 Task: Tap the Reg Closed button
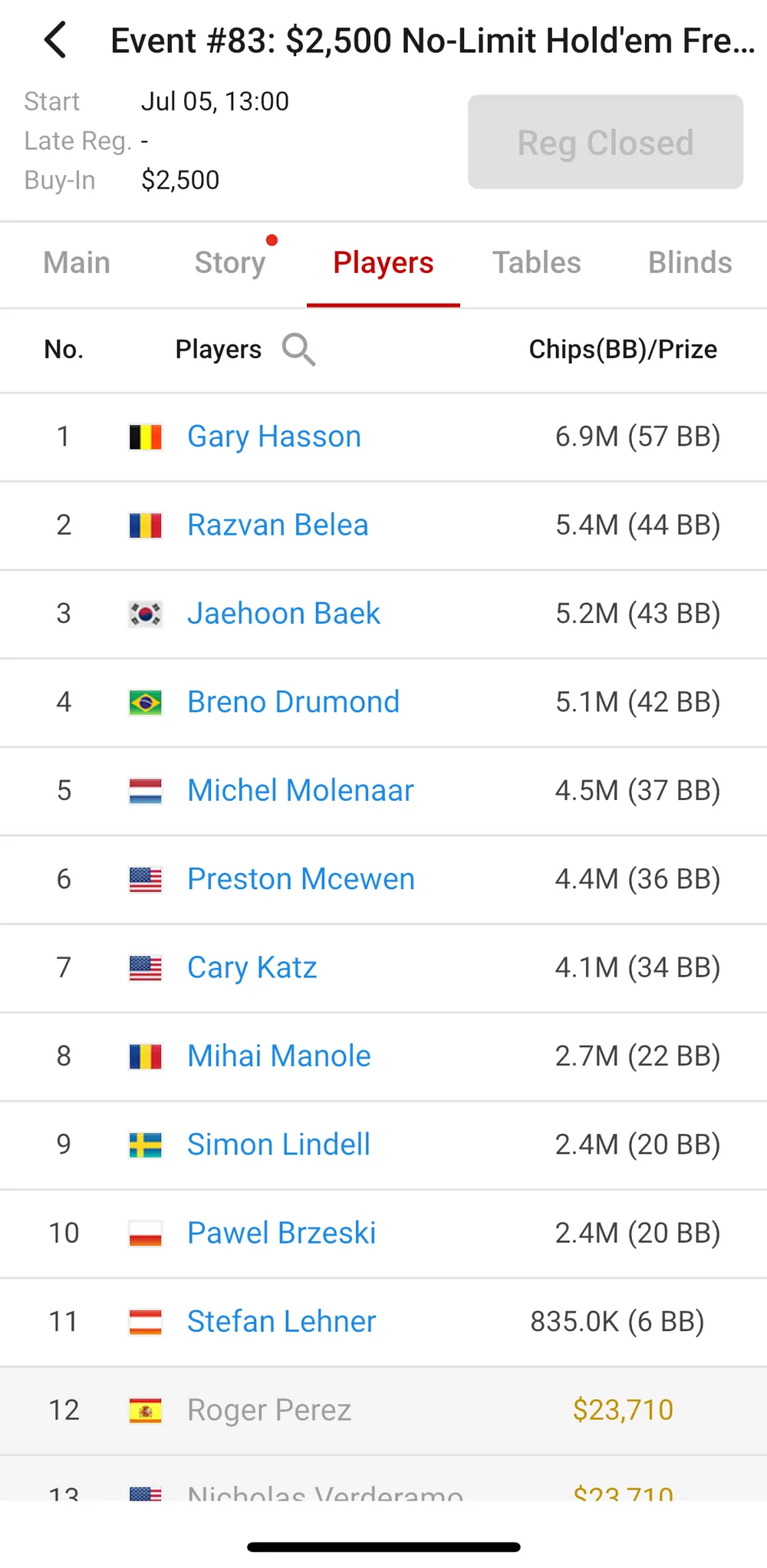click(606, 142)
